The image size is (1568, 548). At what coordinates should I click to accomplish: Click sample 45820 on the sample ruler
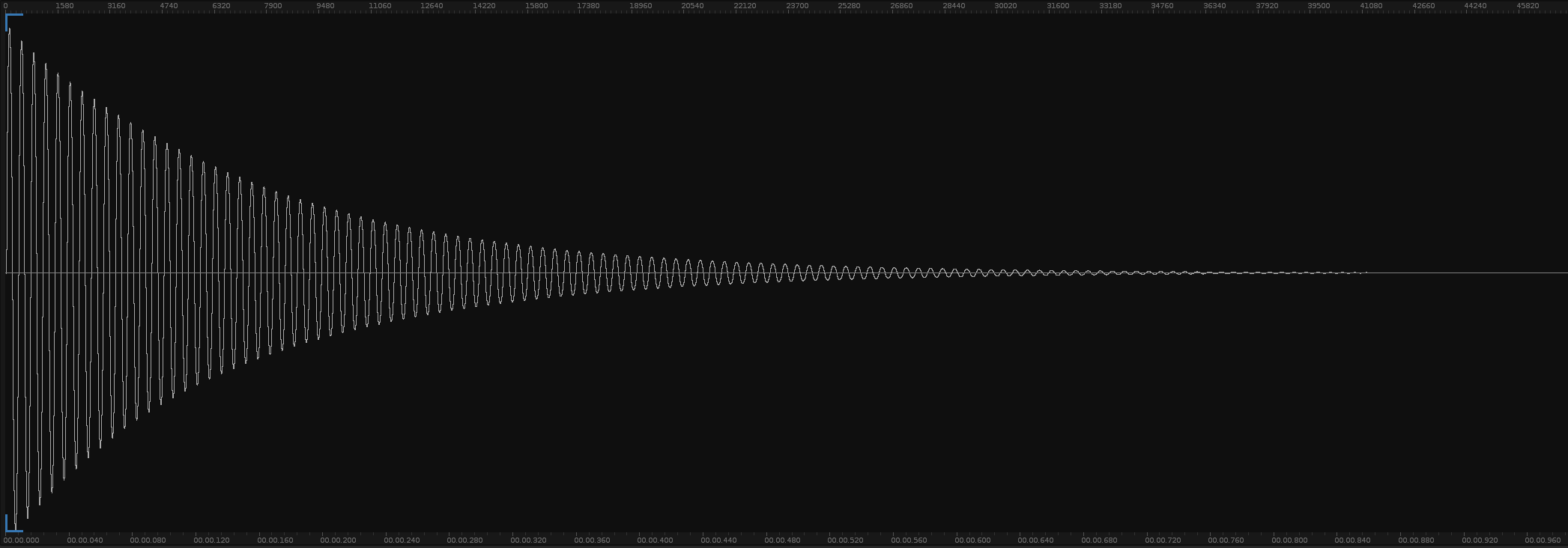point(1528,6)
